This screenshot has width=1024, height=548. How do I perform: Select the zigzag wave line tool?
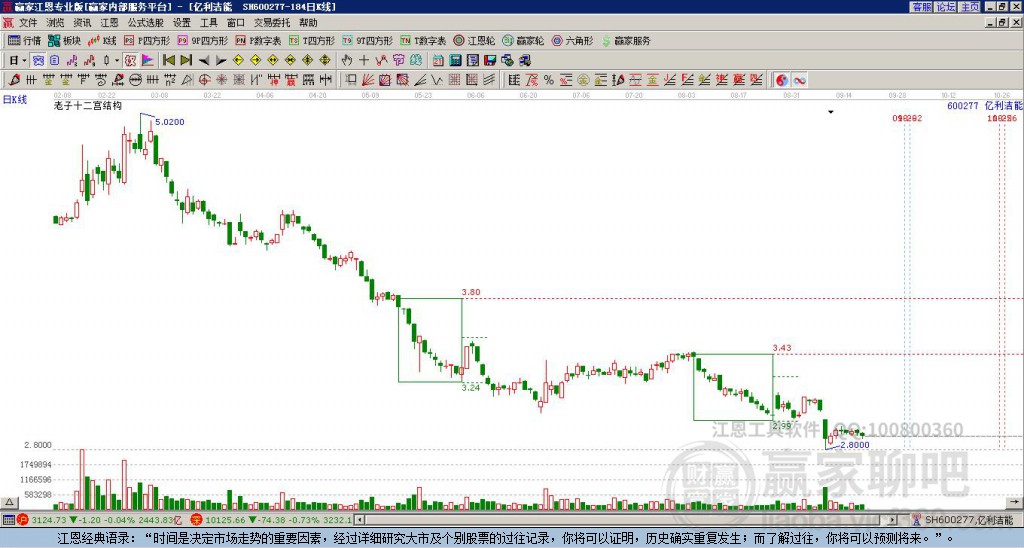point(436,80)
